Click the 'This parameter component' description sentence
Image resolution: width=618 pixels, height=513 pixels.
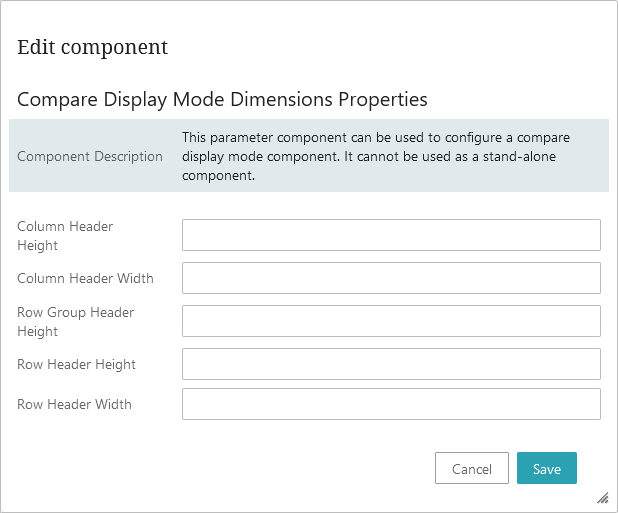tap(376, 156)
